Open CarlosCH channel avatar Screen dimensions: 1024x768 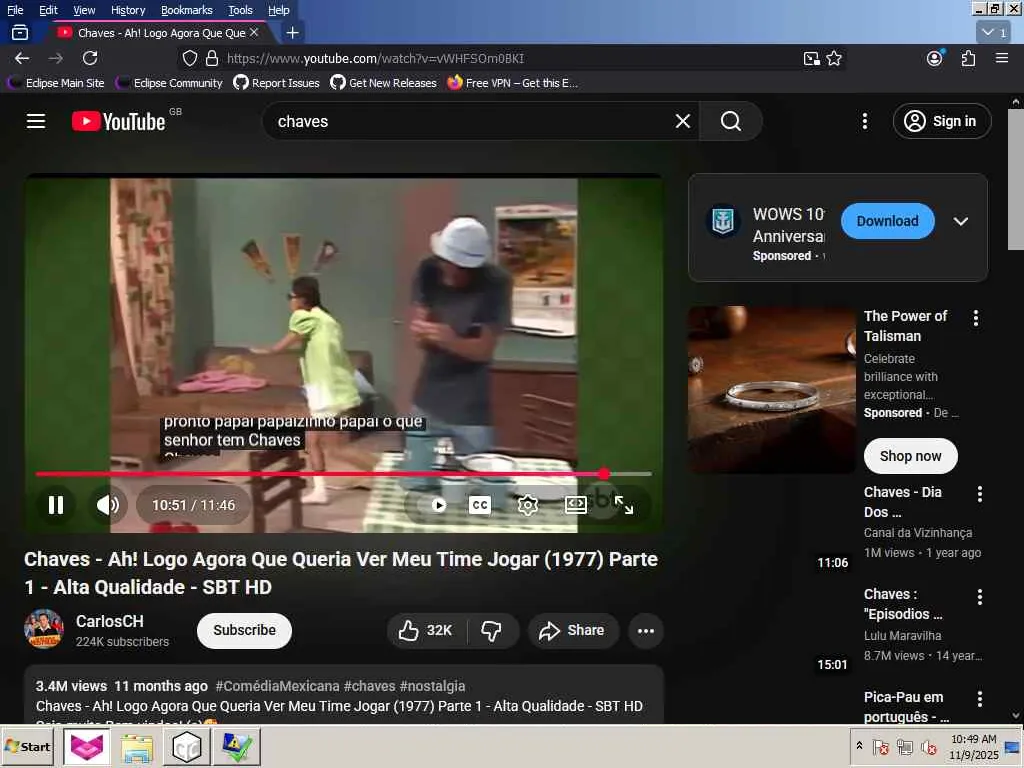[x=44, y=629]
